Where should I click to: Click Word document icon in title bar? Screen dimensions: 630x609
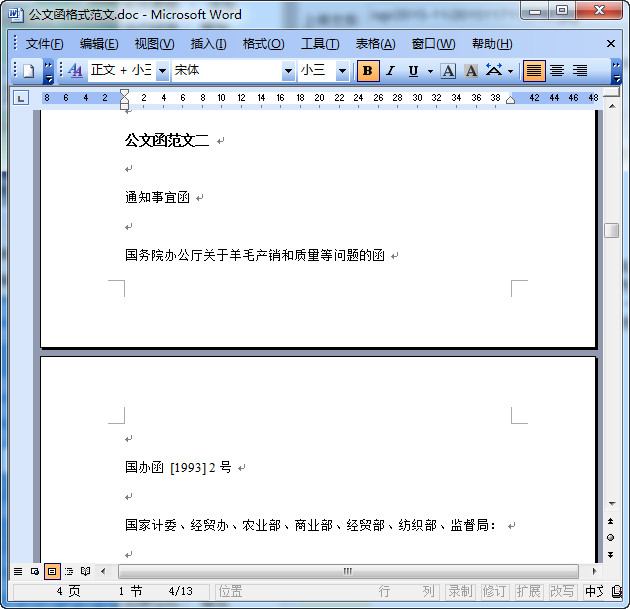click(x=16, y=15)
